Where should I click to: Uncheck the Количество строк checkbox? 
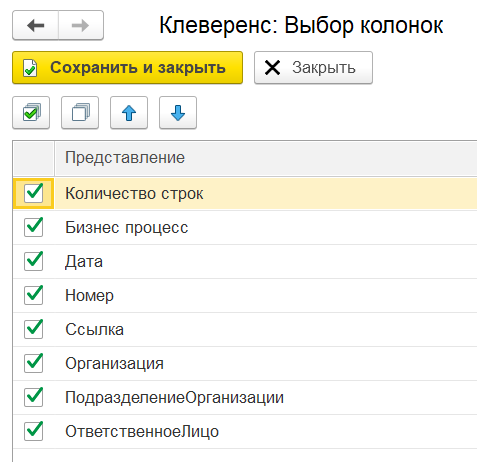coord(34,193)
